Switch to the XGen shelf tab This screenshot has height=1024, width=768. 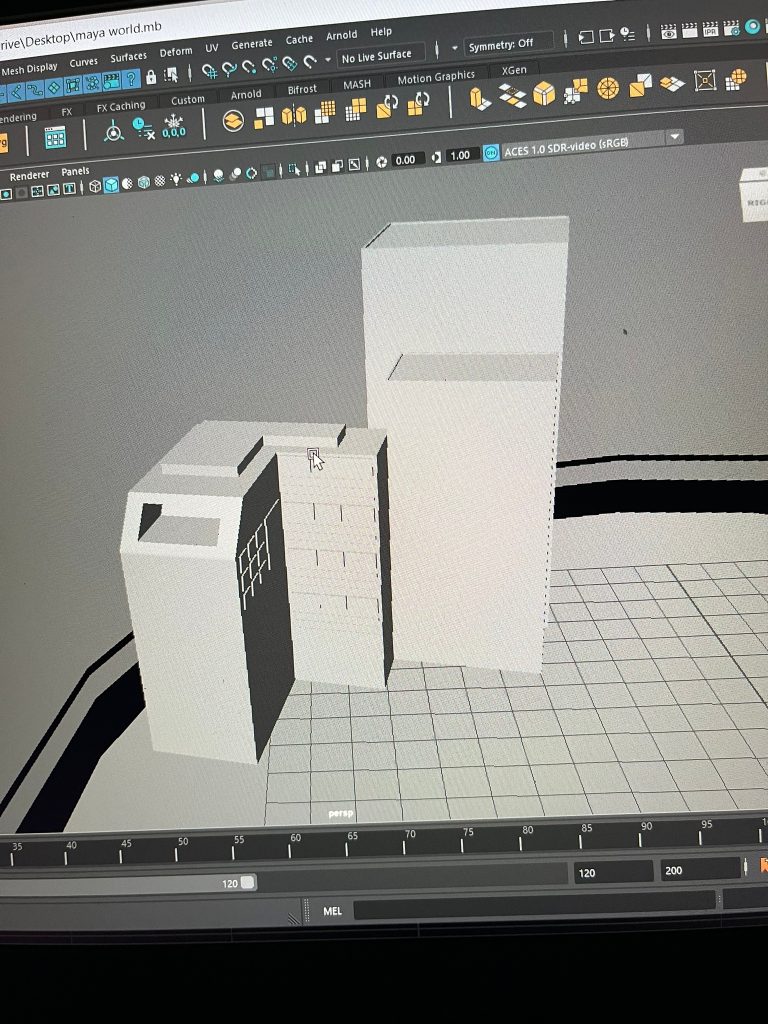(514, 71)
